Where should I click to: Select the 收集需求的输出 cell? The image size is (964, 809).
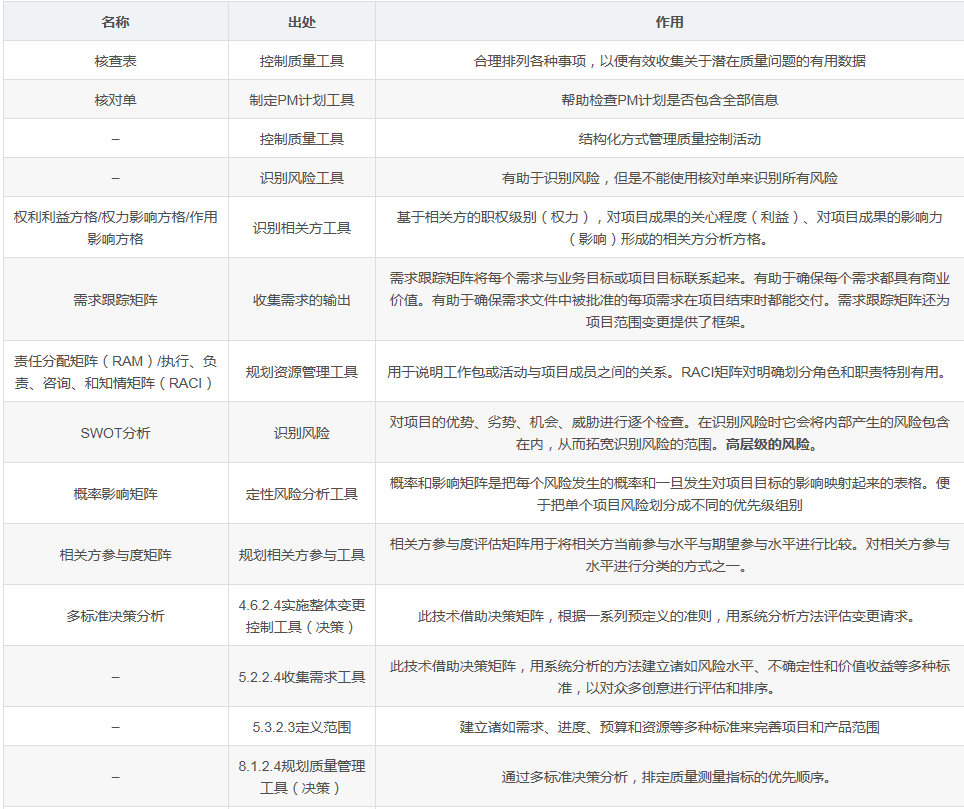[x=302, y=299]
